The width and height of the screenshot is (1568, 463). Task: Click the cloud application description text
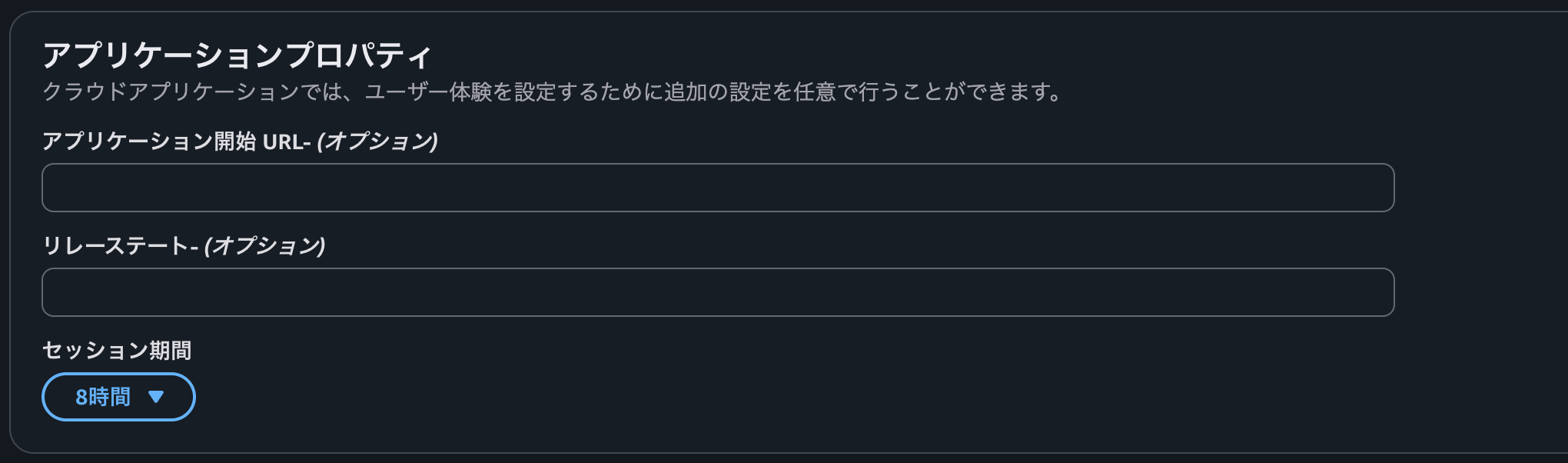(552, 91)
